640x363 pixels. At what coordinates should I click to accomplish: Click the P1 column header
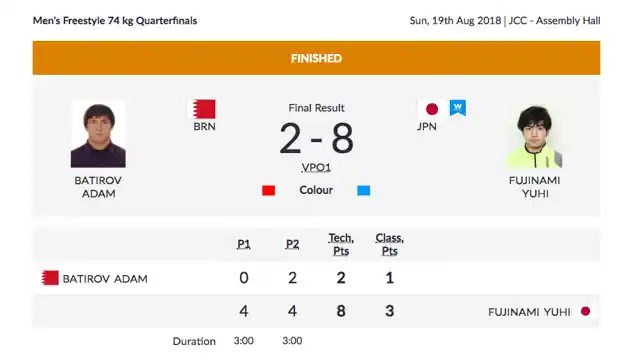pos(244,244)
